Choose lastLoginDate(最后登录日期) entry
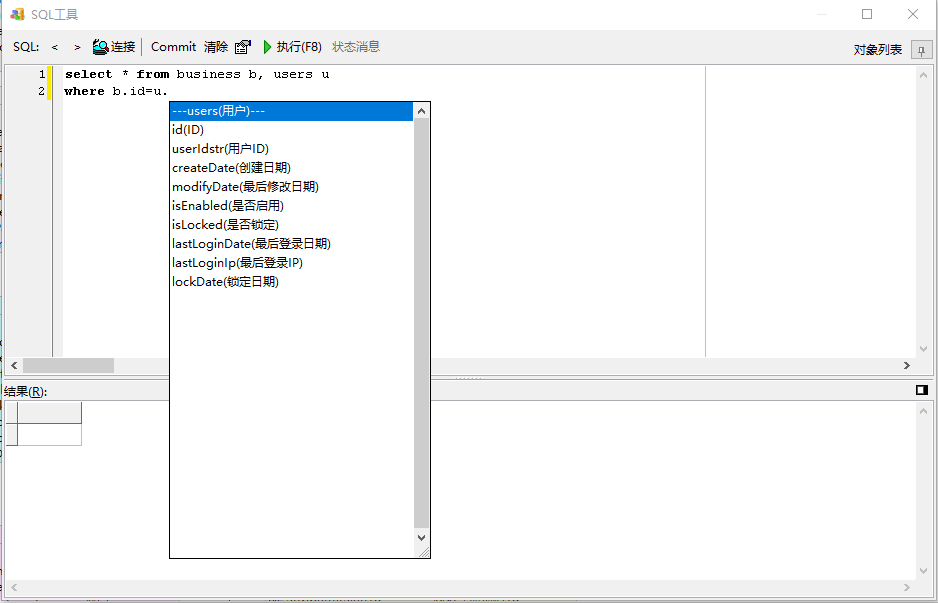Image resolution: width=938 pixels, height=603 pixels. [x=291, y=244]
